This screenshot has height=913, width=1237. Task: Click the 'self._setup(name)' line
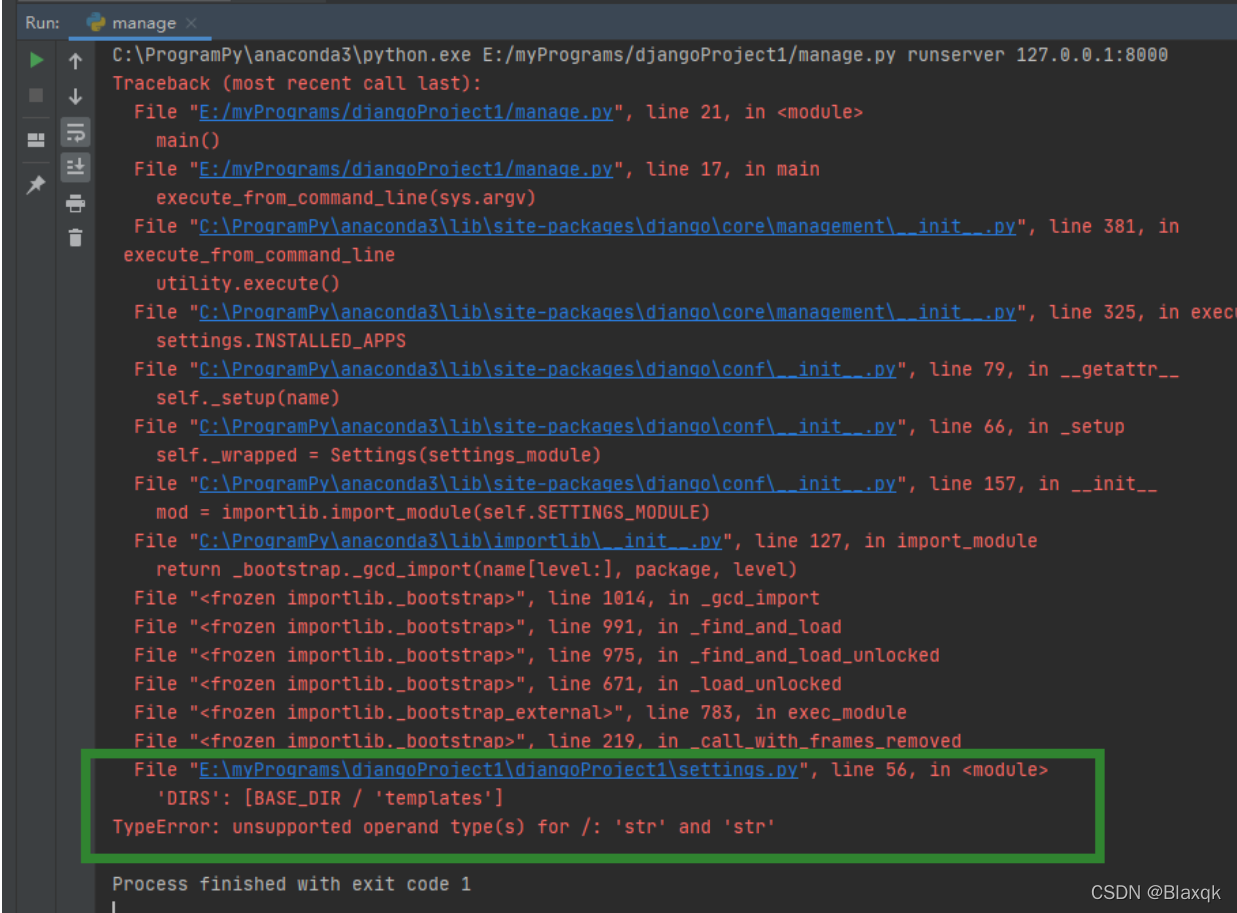click(248, 397)
